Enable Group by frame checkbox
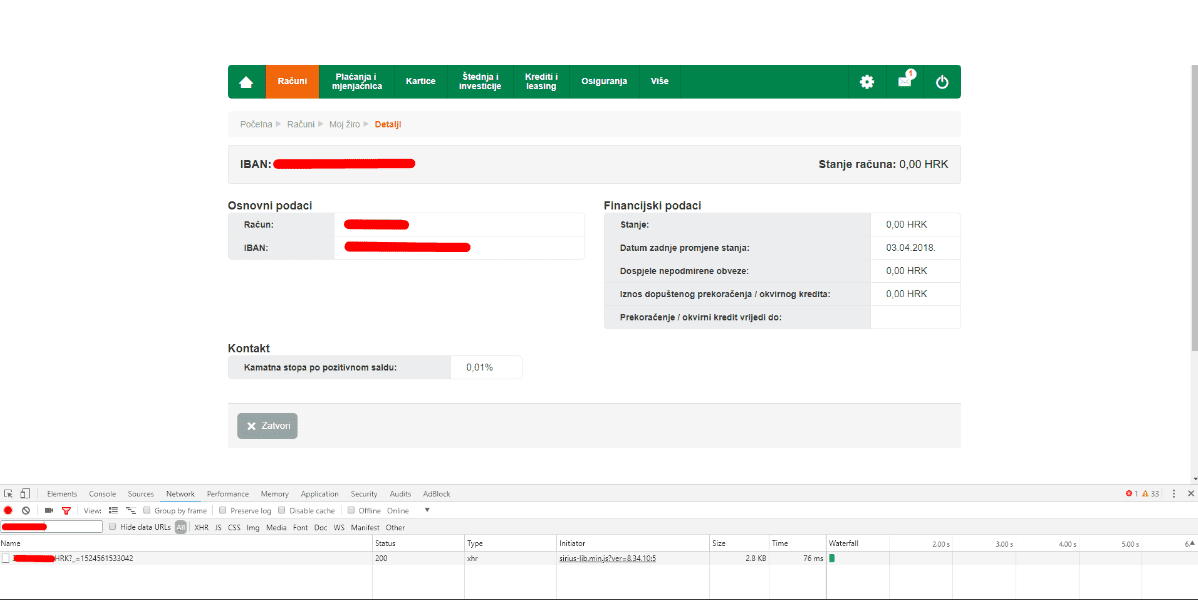 point(147,511)
